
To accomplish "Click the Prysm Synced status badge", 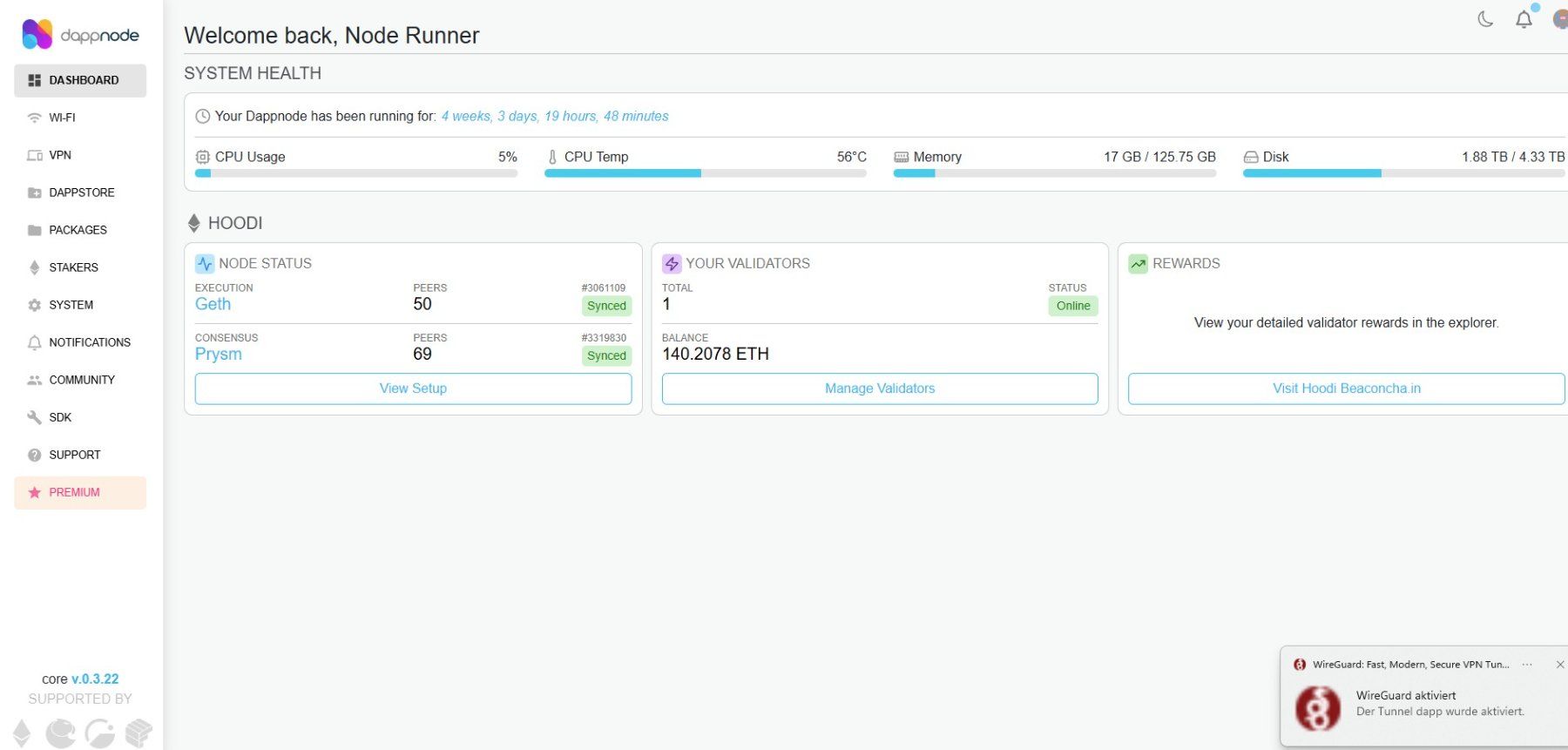I will pos(606,355).
